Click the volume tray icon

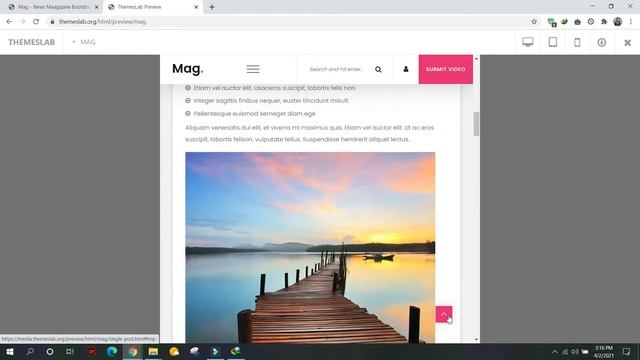pos(575,351)
